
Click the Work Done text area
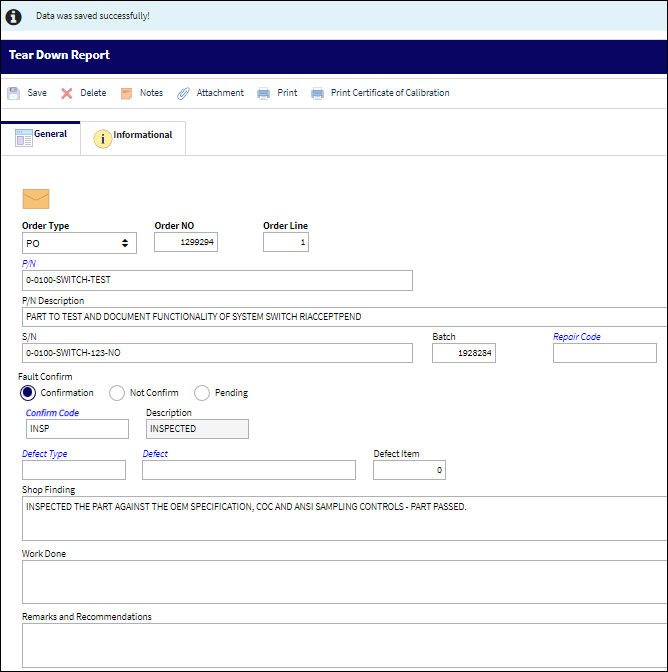coord(344,582)
